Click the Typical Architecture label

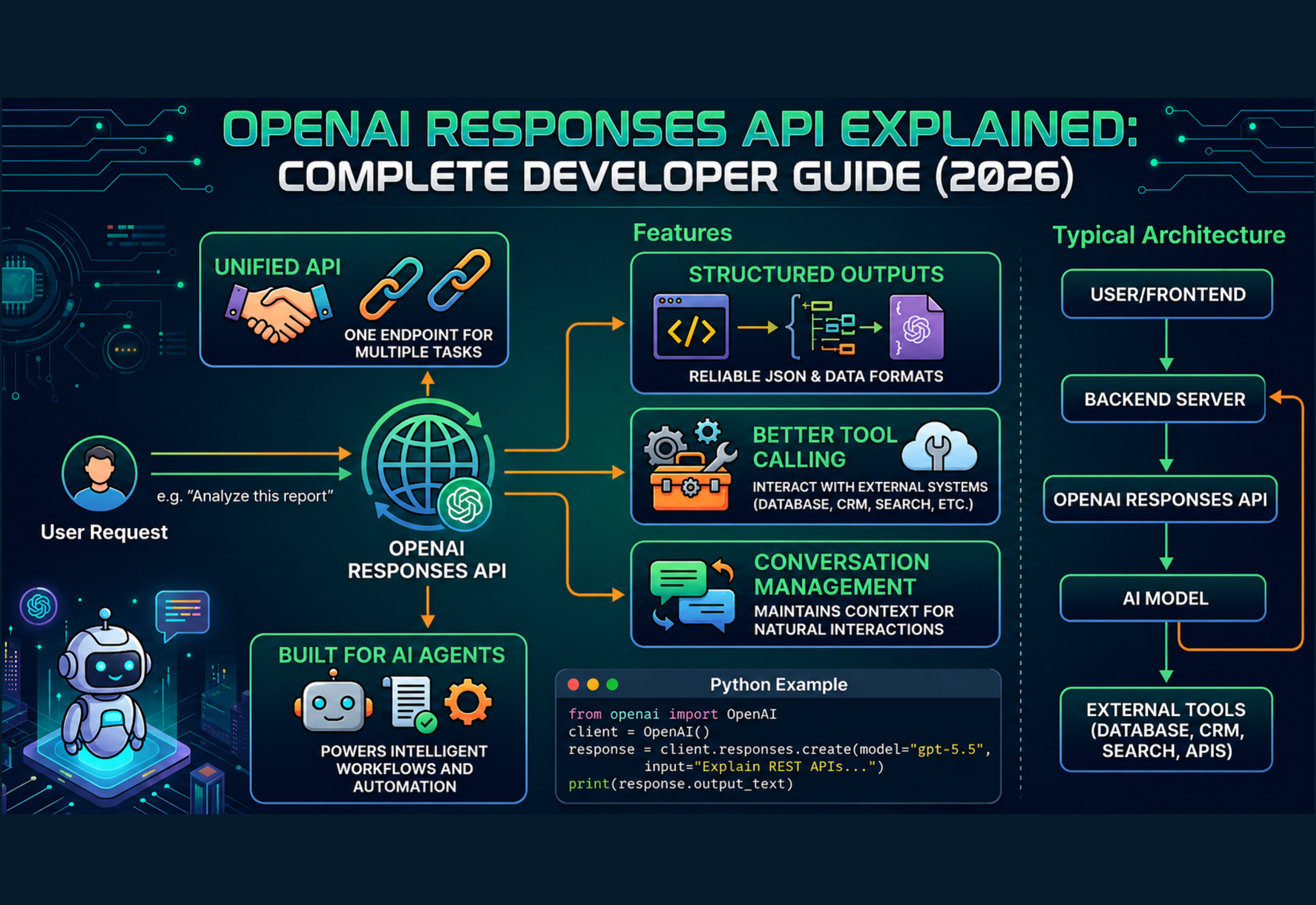click(x=1168, y=235)
